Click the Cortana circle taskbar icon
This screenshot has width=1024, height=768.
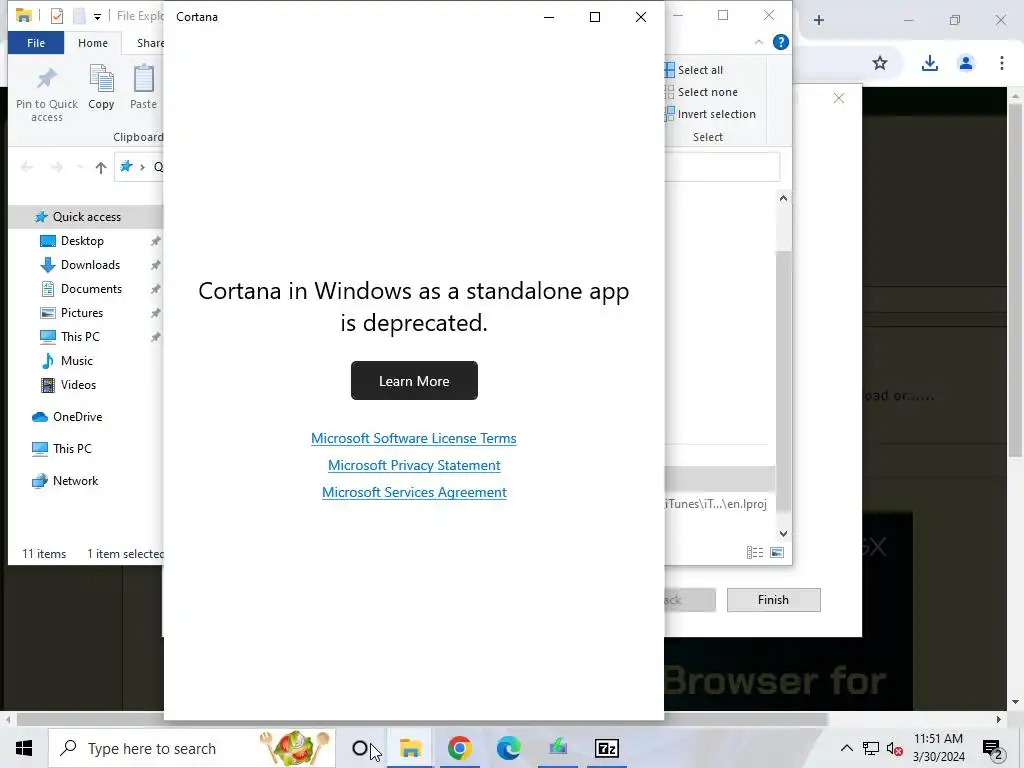[x=360, y=748]
